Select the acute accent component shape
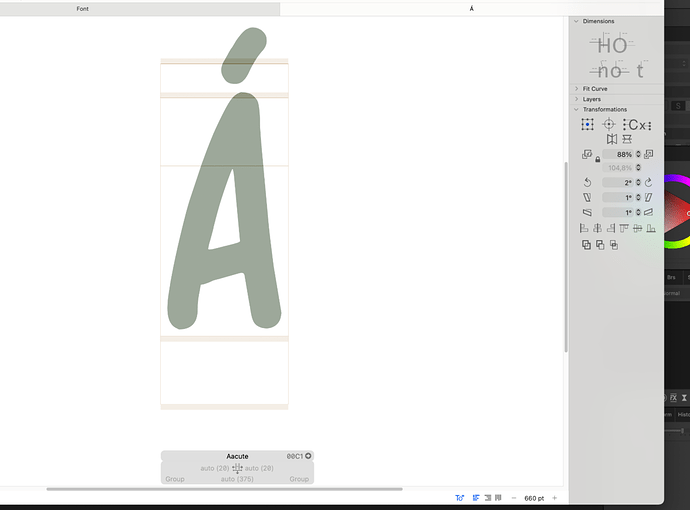Viewport: 690px width, 510px height. pyautogui.click(x=244, y=55)
